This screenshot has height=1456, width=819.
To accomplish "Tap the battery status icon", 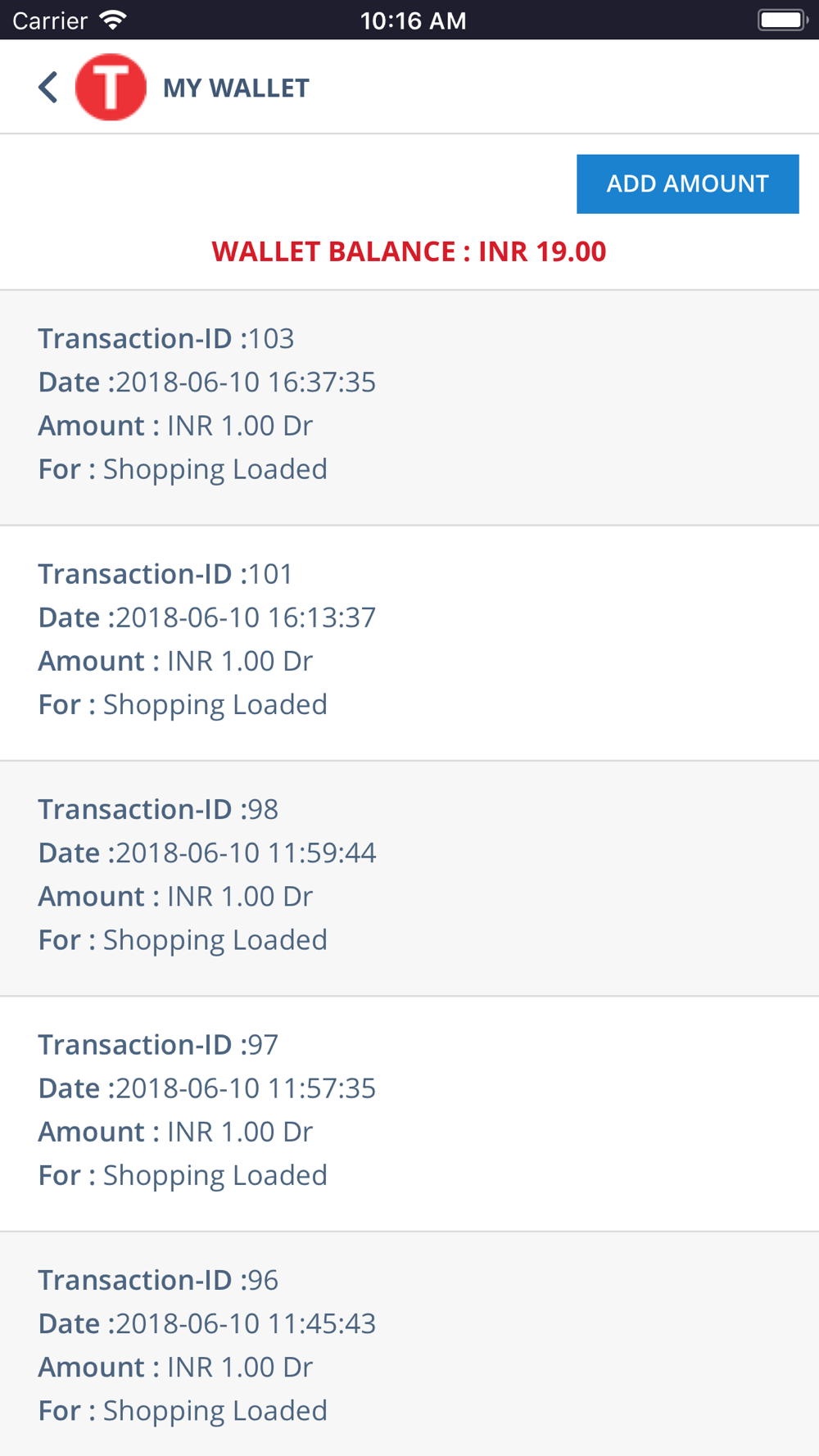I will pos(782,20).
